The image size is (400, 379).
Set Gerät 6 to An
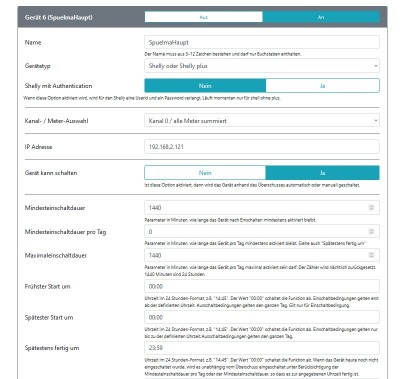click(321, 17)
